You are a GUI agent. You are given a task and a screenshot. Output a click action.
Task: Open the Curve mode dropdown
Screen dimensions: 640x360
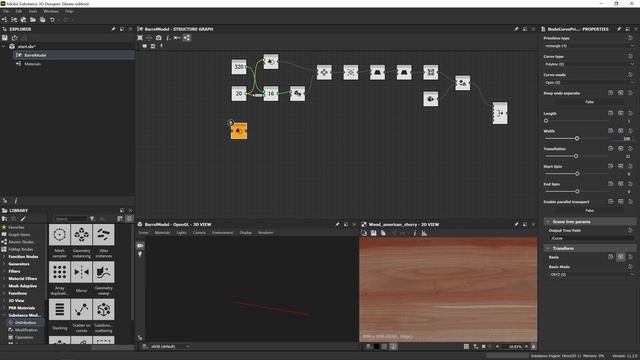[589, 82]
